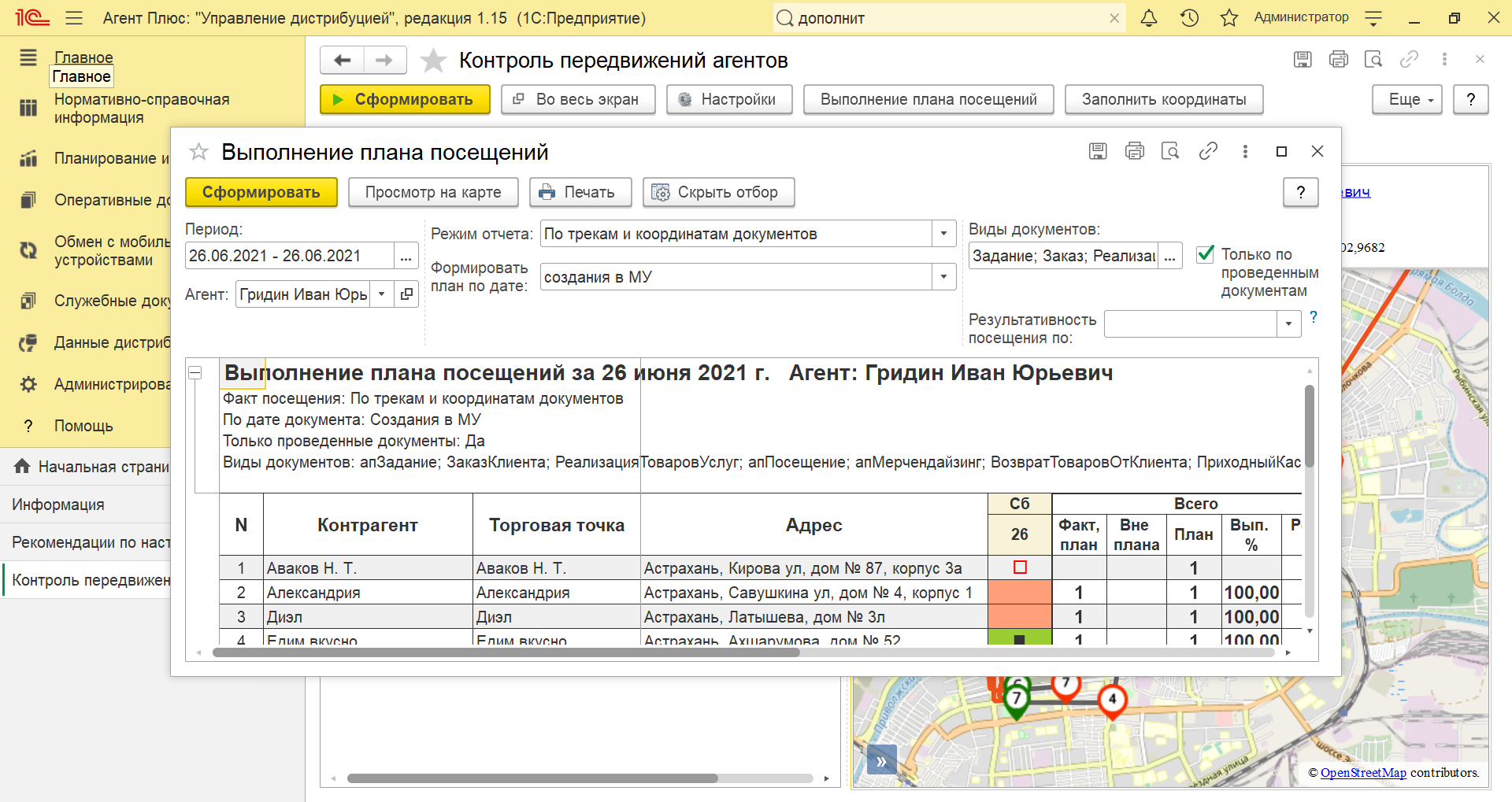This screenshot has width=1512, height=802.
Task: Open favorites star in title bar
Action: click(1228, 17)
